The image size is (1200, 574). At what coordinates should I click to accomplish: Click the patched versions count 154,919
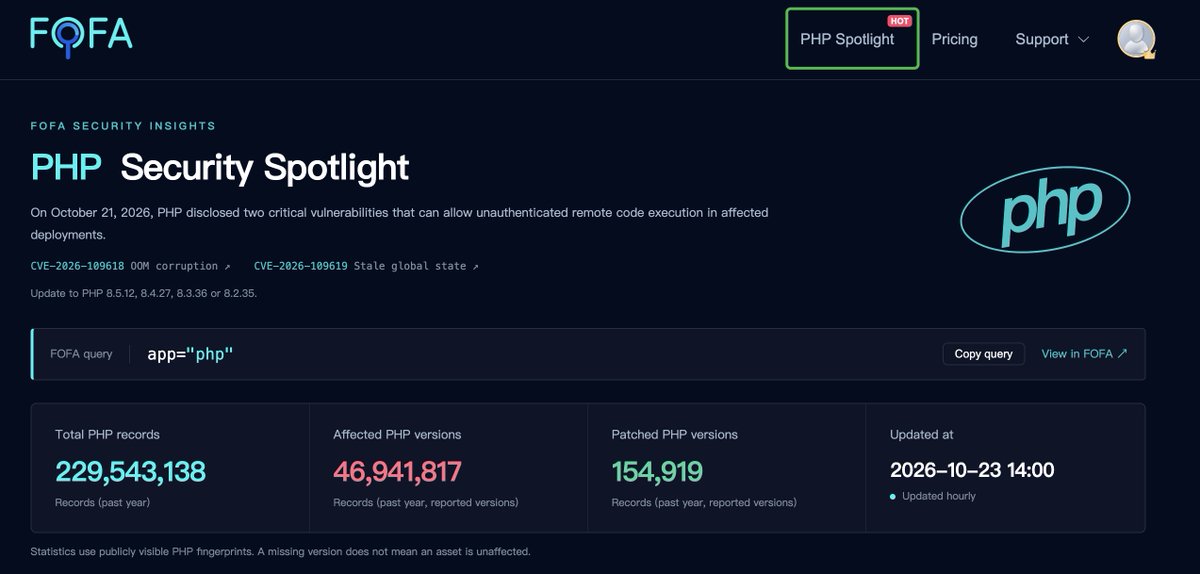657,471
